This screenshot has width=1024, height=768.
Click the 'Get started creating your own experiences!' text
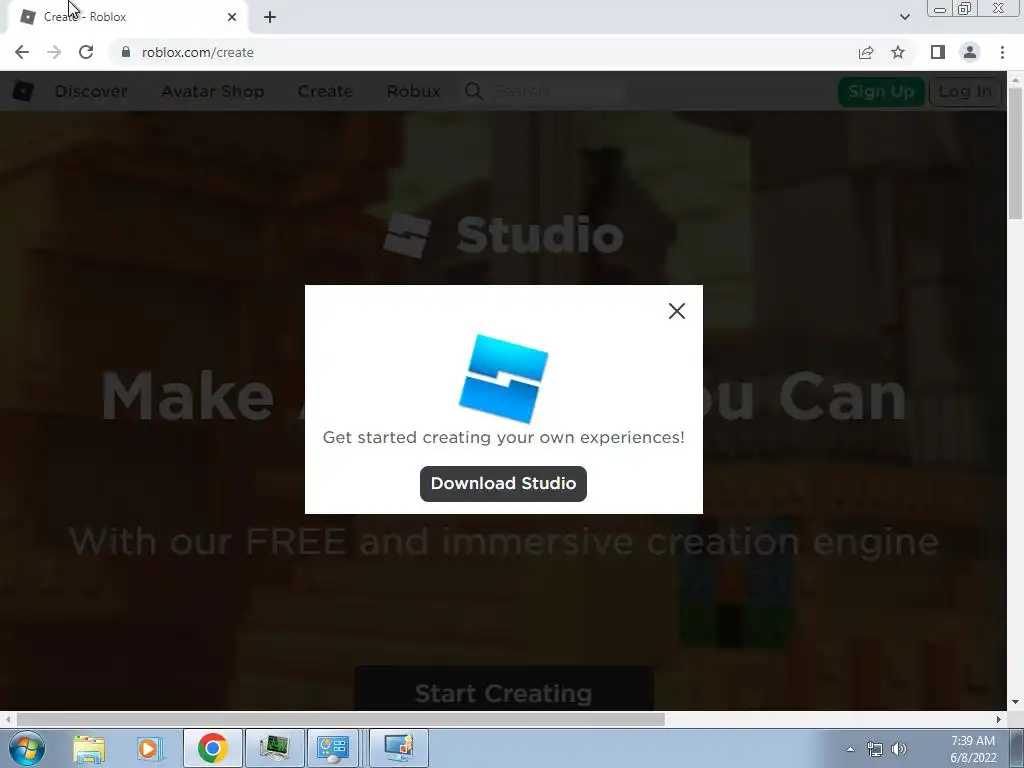click(x=504, y=438)
